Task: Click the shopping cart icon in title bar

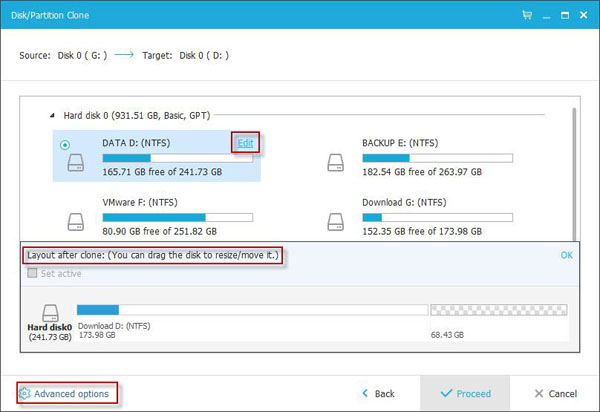Action: pos(527,15)
